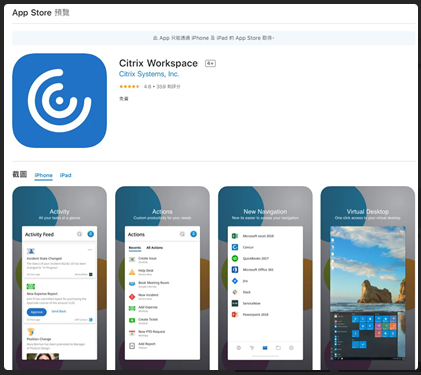Click the green Create Ticket icon
This screenshot has width=421, height=375.
(132, 320)
